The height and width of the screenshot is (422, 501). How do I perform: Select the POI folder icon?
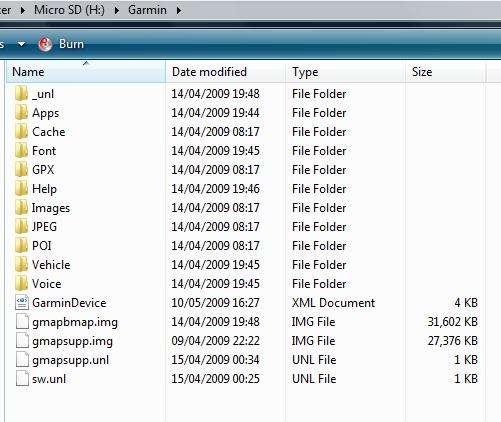[21, 245]
